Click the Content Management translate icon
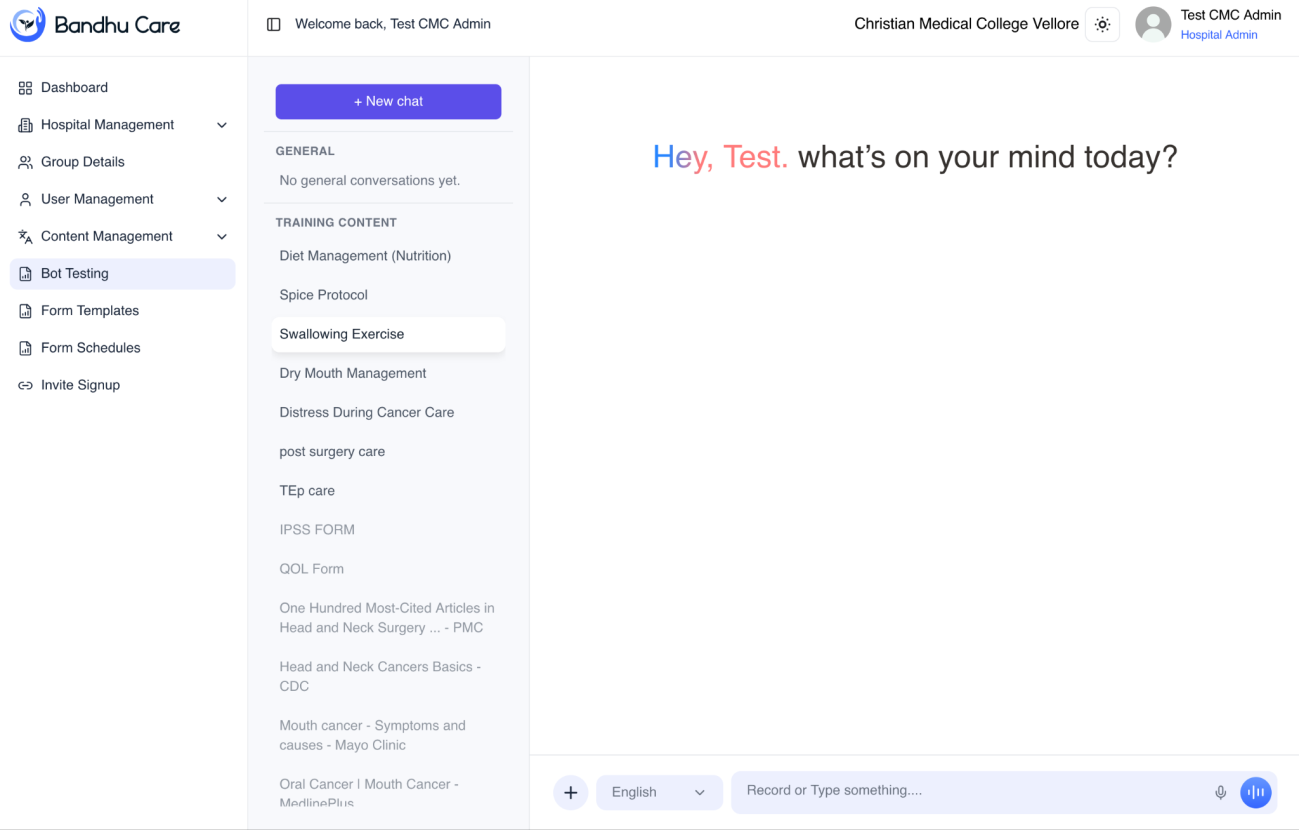The width and height of the screenshot is (1299, 830). click(x=26, y=236)
